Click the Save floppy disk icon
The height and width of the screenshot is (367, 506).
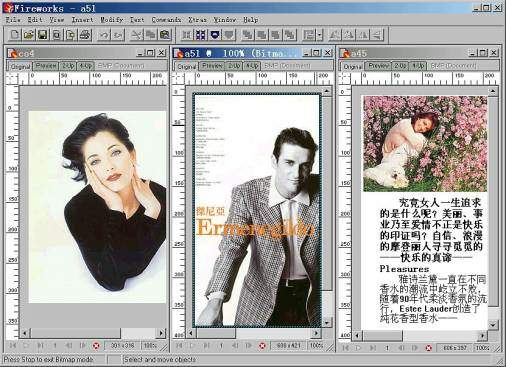click(43, 34)
